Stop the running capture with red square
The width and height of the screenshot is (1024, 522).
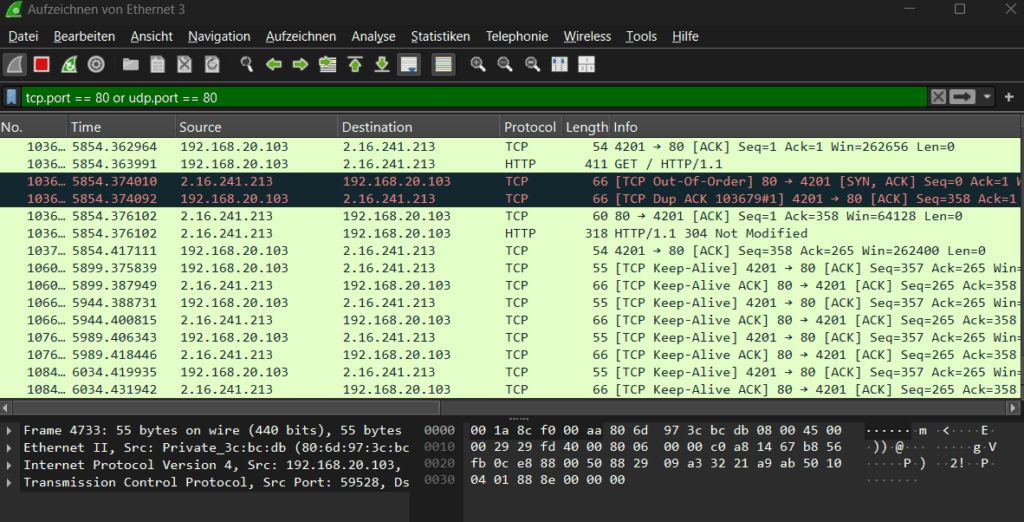click(x=42, y=65)
